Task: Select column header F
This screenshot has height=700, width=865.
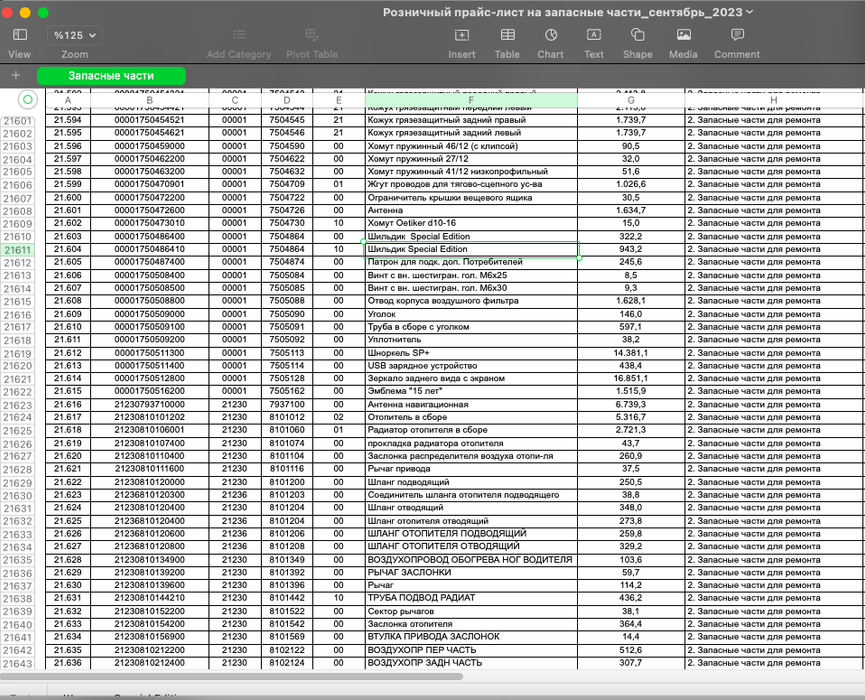Action: (x=470, y=99)
